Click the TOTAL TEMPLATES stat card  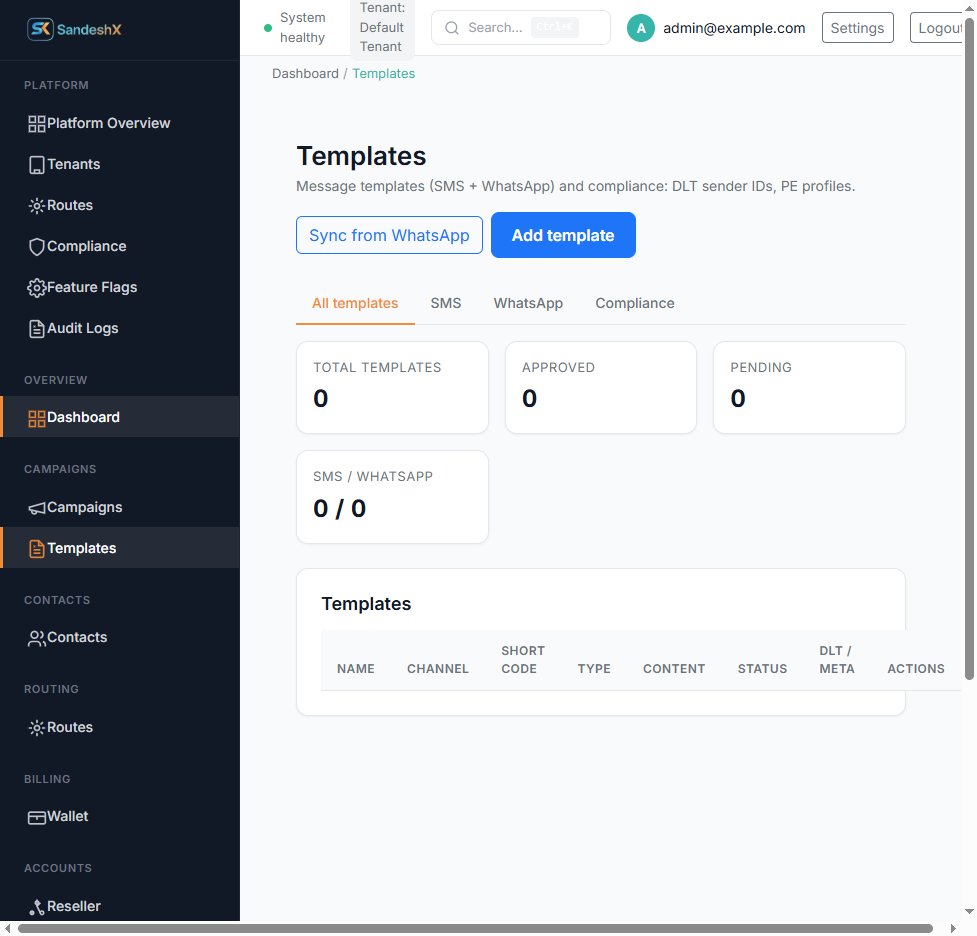point(393,388)
